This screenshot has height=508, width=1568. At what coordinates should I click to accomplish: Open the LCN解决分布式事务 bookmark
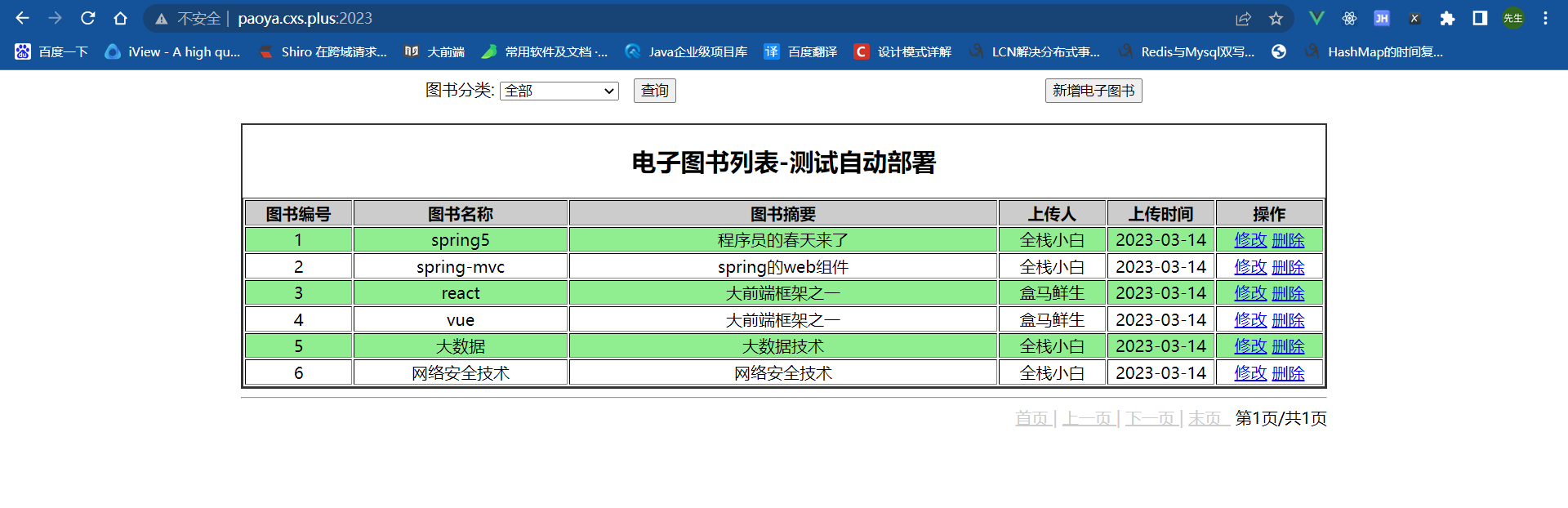tap(1034, 51)
